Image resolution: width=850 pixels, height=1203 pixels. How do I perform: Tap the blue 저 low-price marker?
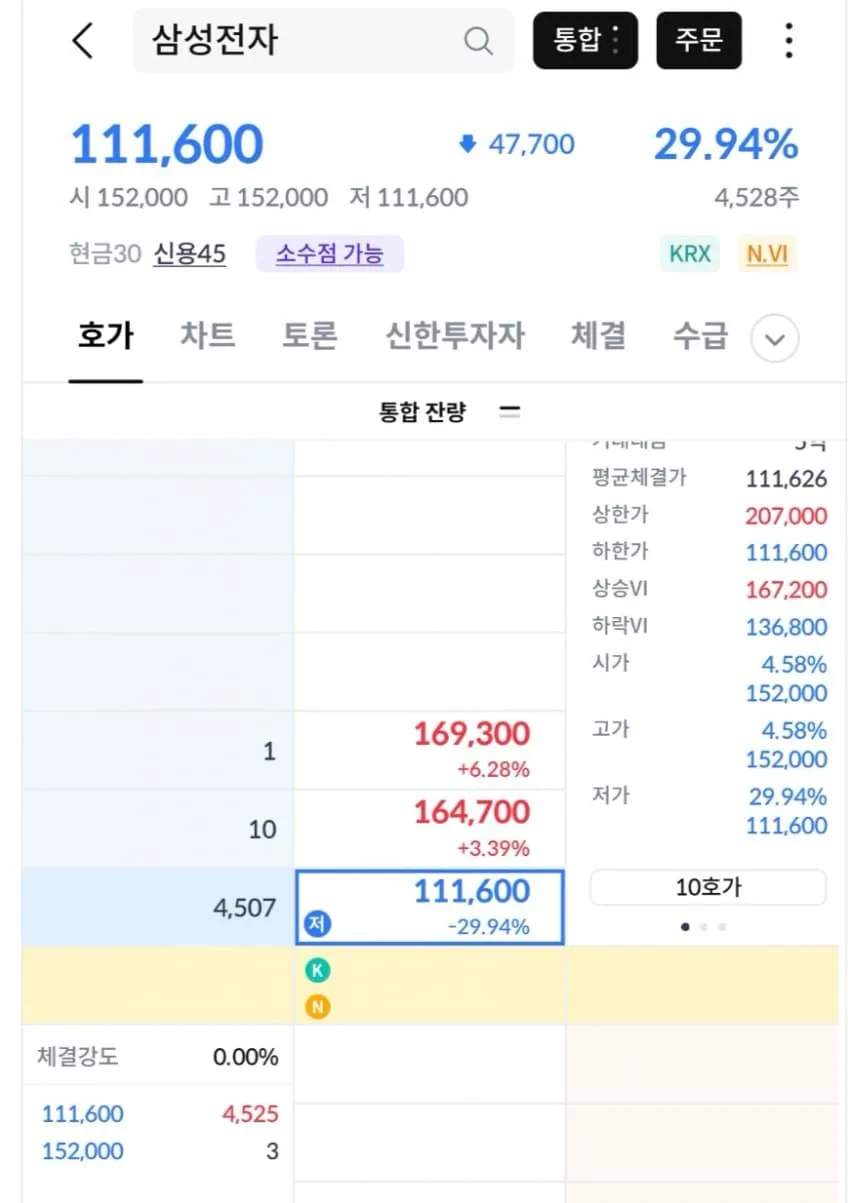point(317,925)
